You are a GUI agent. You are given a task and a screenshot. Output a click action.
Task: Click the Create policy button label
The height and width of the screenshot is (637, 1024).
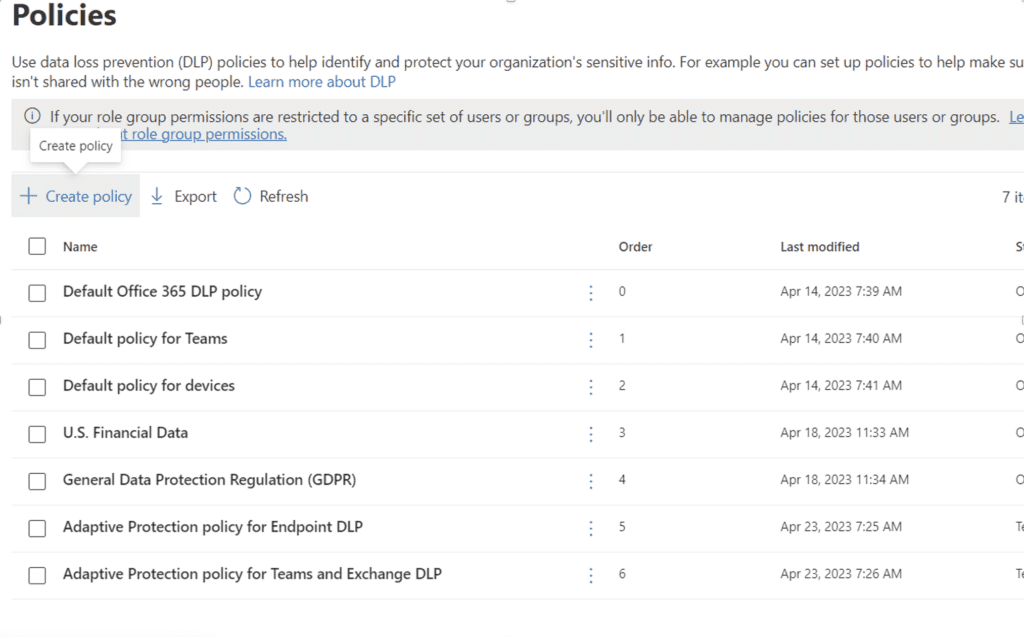[x=89, y=196]
